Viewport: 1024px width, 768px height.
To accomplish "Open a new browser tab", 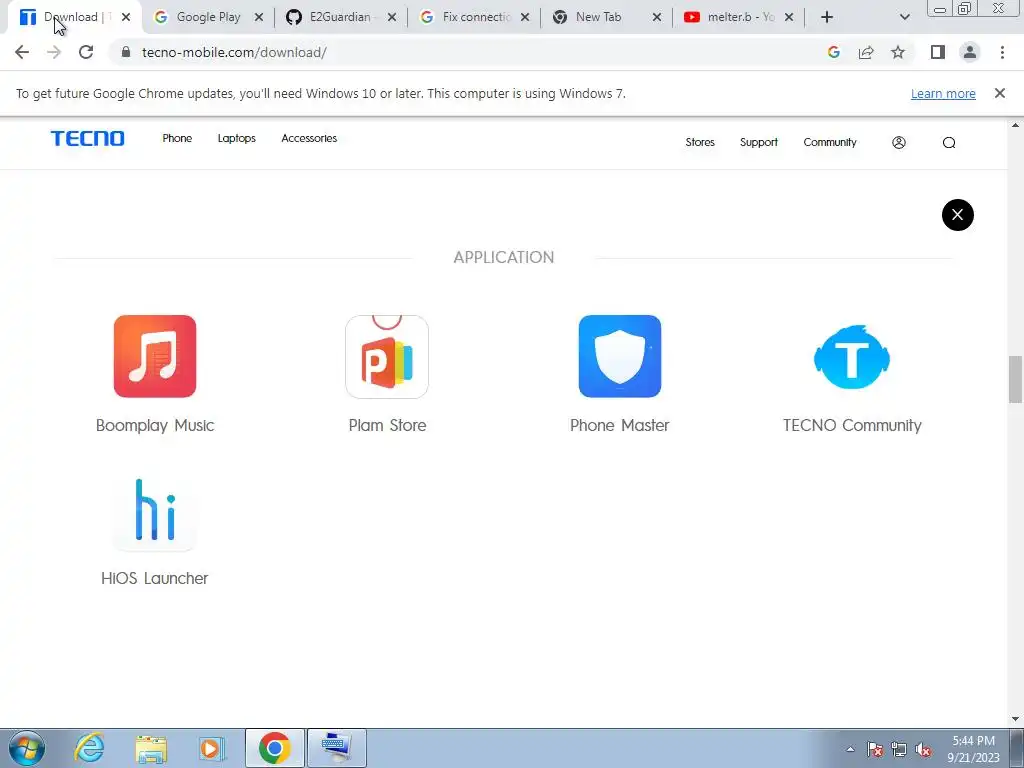I will point(827,17).
